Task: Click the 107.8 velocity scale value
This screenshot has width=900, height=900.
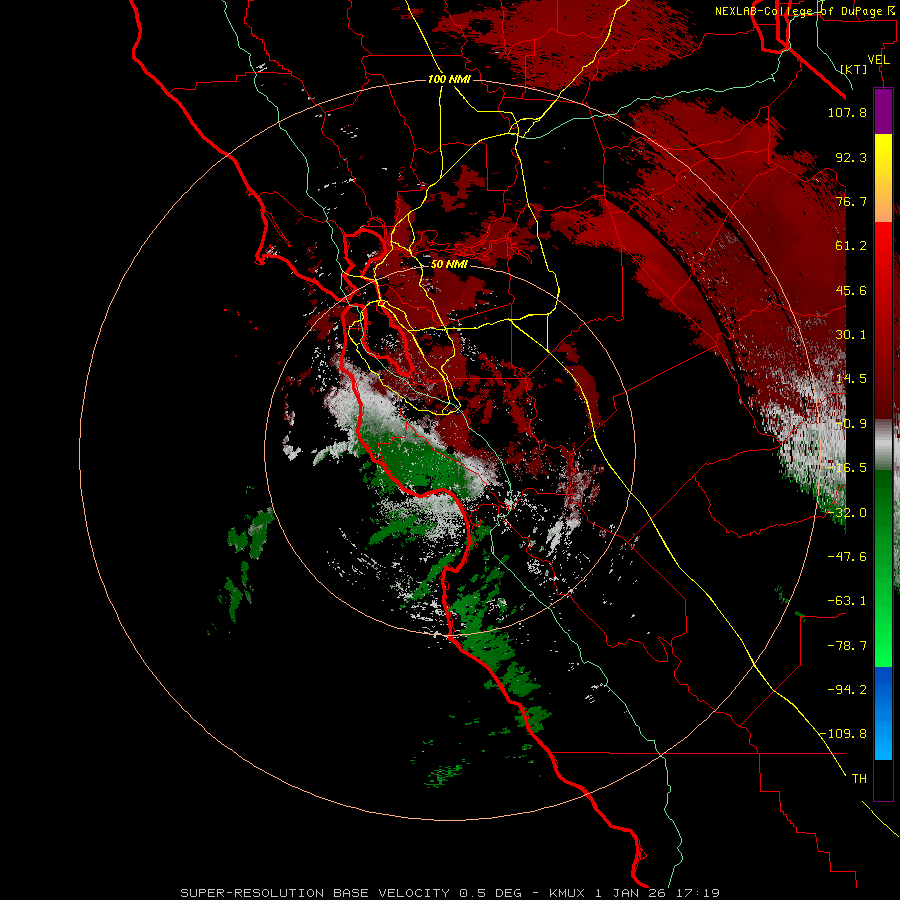Action: pos(847,112)
